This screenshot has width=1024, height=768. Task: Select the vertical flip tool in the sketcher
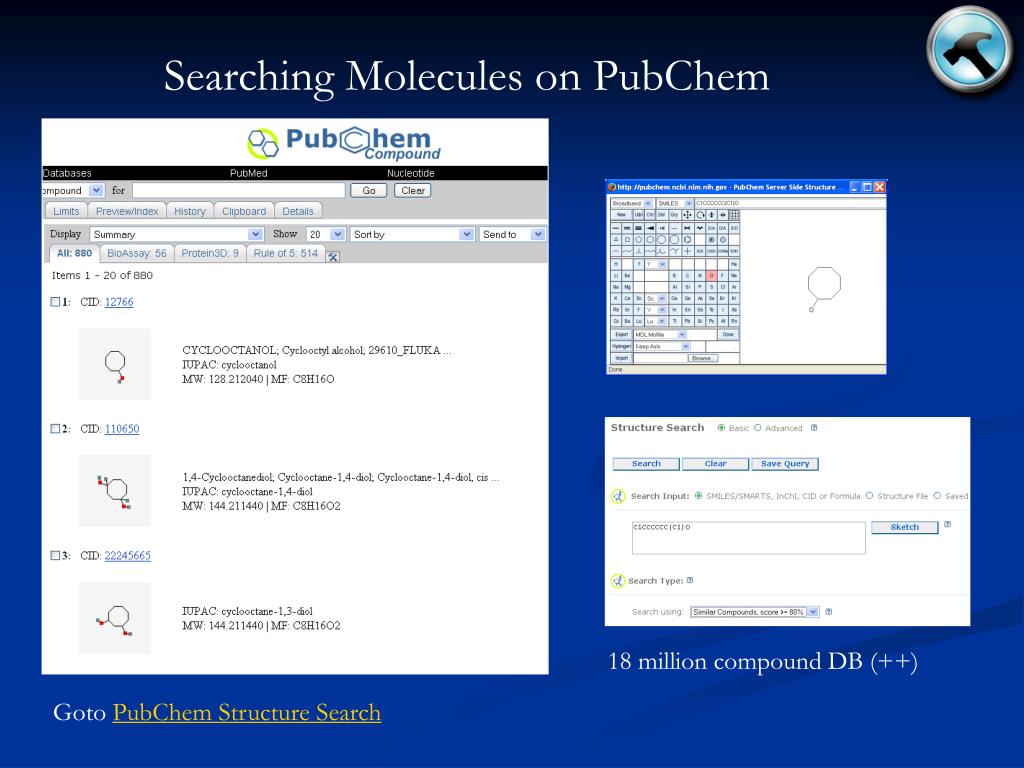[x=711, y=215]
